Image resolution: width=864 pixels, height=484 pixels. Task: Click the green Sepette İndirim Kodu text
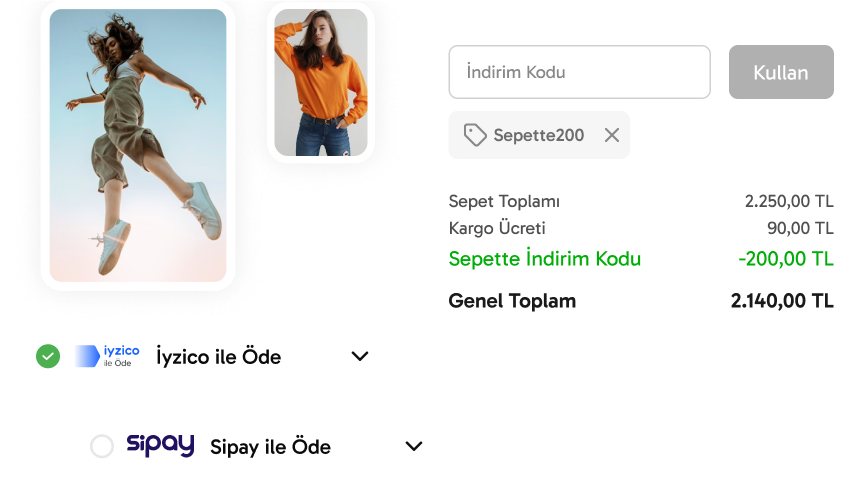(545, 259)
